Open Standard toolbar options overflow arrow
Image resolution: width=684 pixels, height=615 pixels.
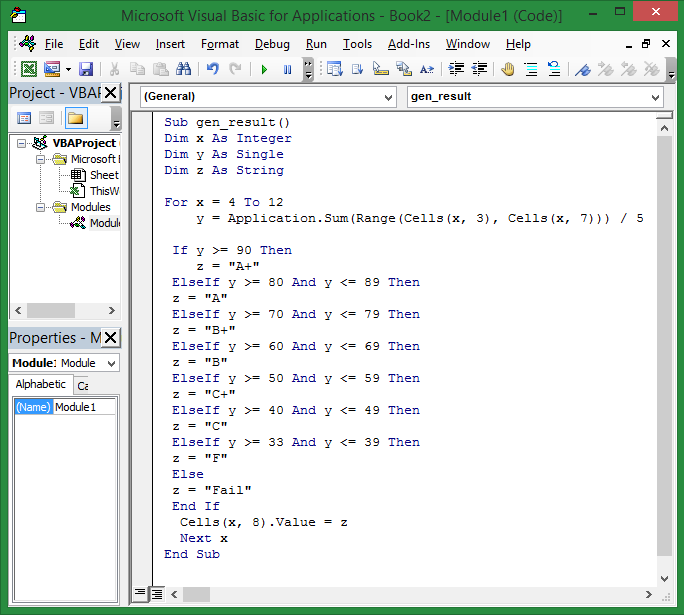tap(308, 70)
